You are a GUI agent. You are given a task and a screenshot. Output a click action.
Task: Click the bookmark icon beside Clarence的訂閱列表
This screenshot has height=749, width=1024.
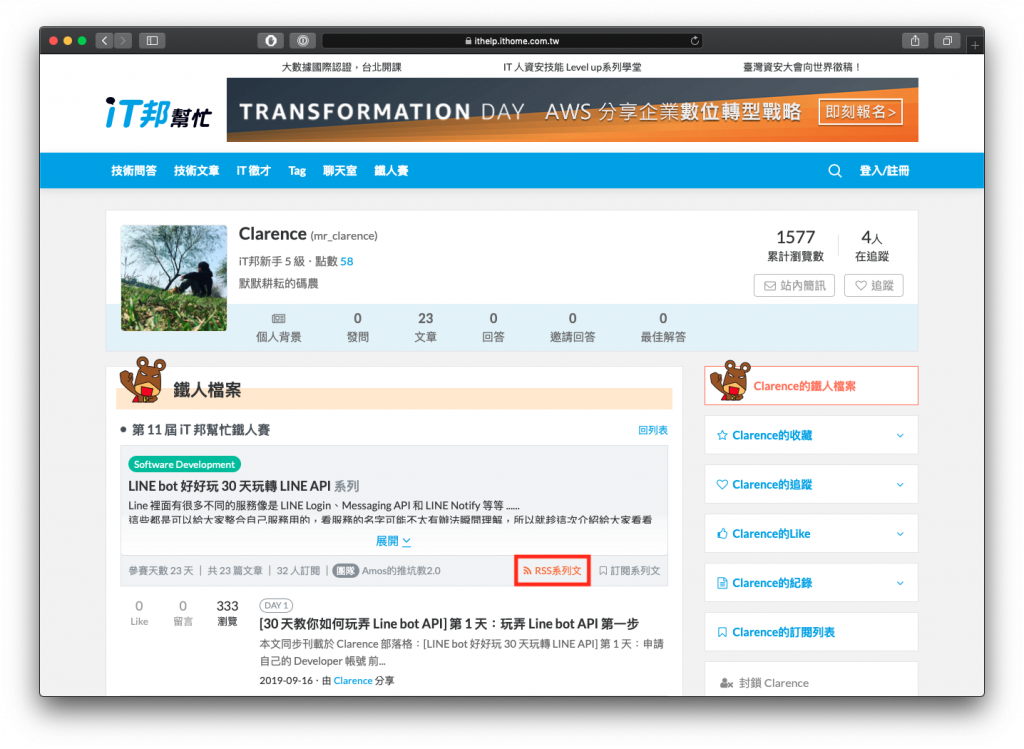pos(722,632)
